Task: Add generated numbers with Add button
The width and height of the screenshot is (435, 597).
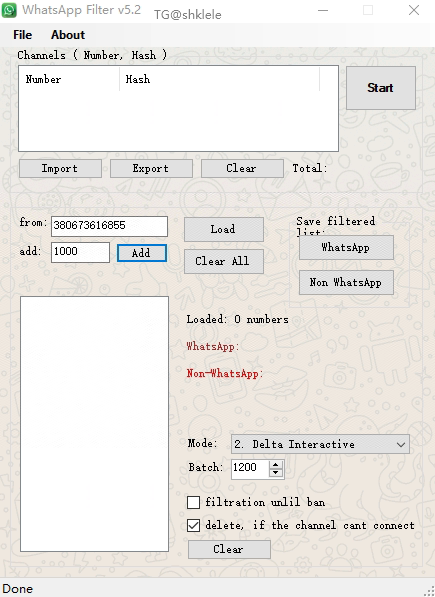Action: coord(142,253)
